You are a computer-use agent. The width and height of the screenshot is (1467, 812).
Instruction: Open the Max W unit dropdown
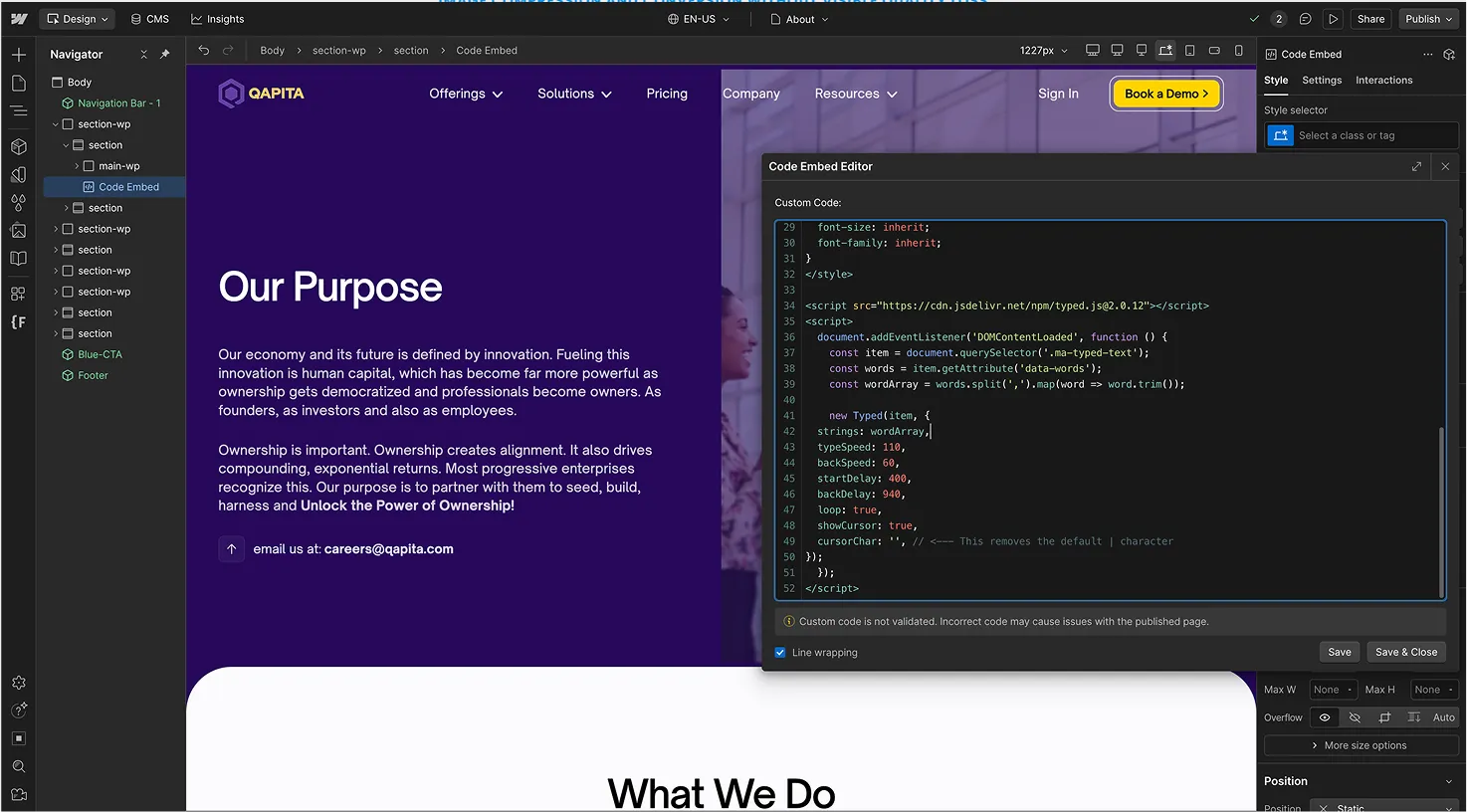pyautogui.click(x=1350, y=690)
